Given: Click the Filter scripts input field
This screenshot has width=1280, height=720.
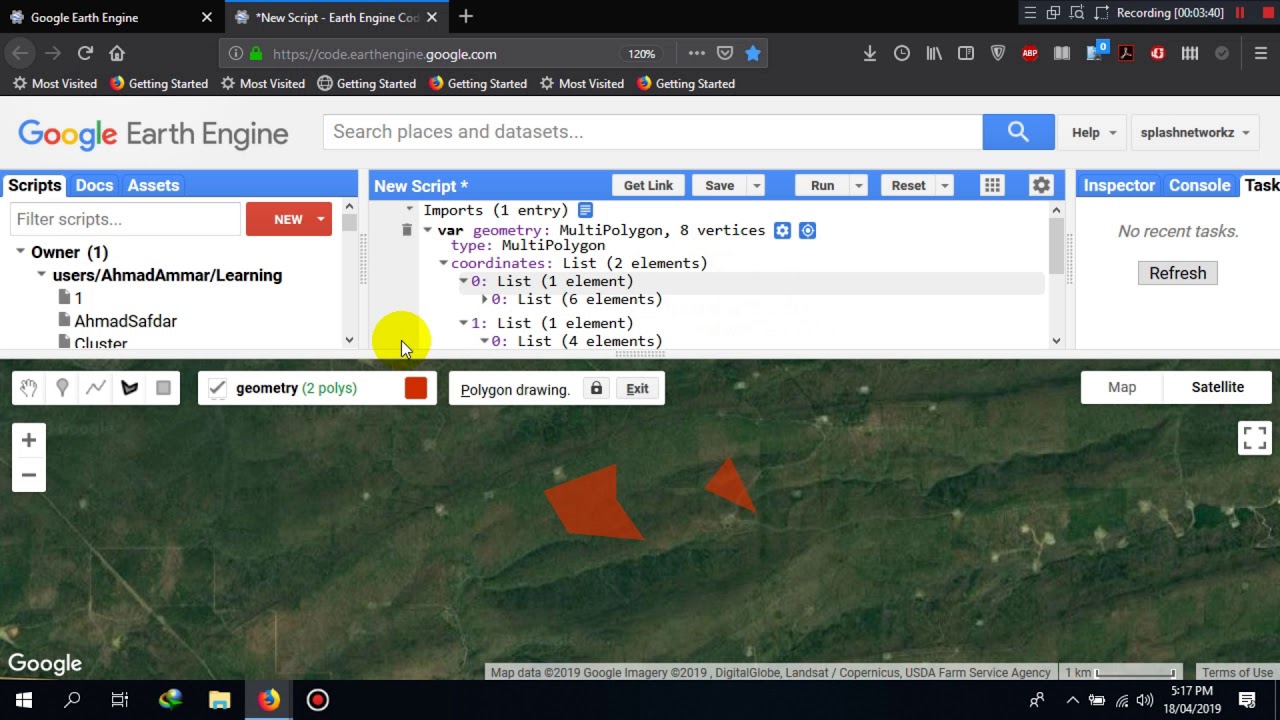Looking at the screenshot, I should [x=125, y=219].
